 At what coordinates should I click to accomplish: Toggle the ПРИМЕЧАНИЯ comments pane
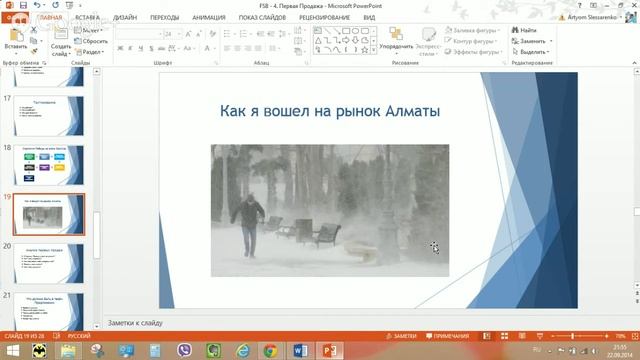pos(447,336)
